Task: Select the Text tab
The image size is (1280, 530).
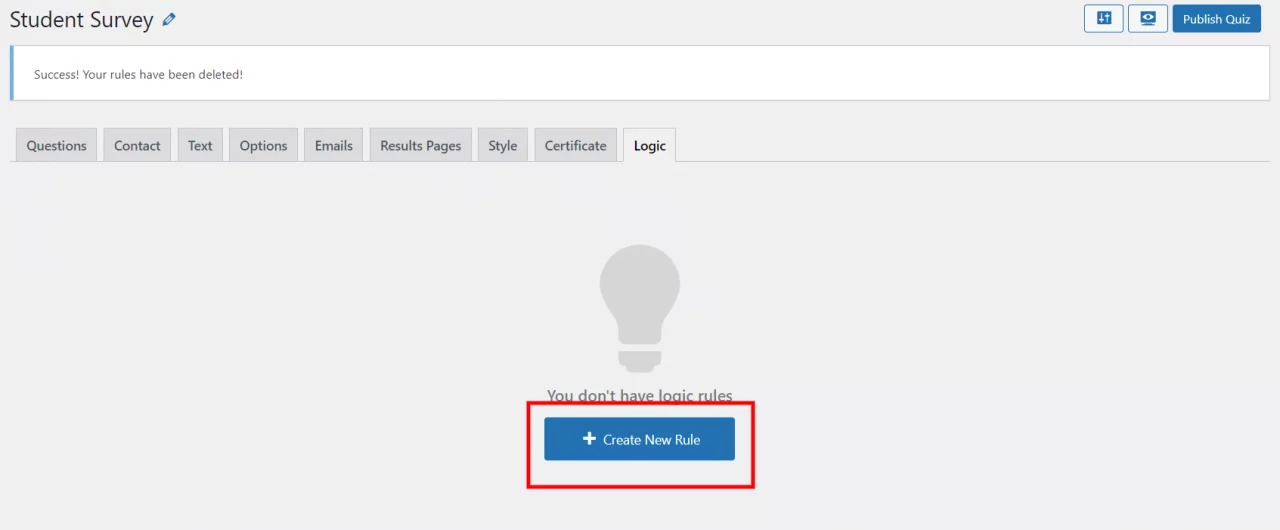Action: click(x=200, y=145)
